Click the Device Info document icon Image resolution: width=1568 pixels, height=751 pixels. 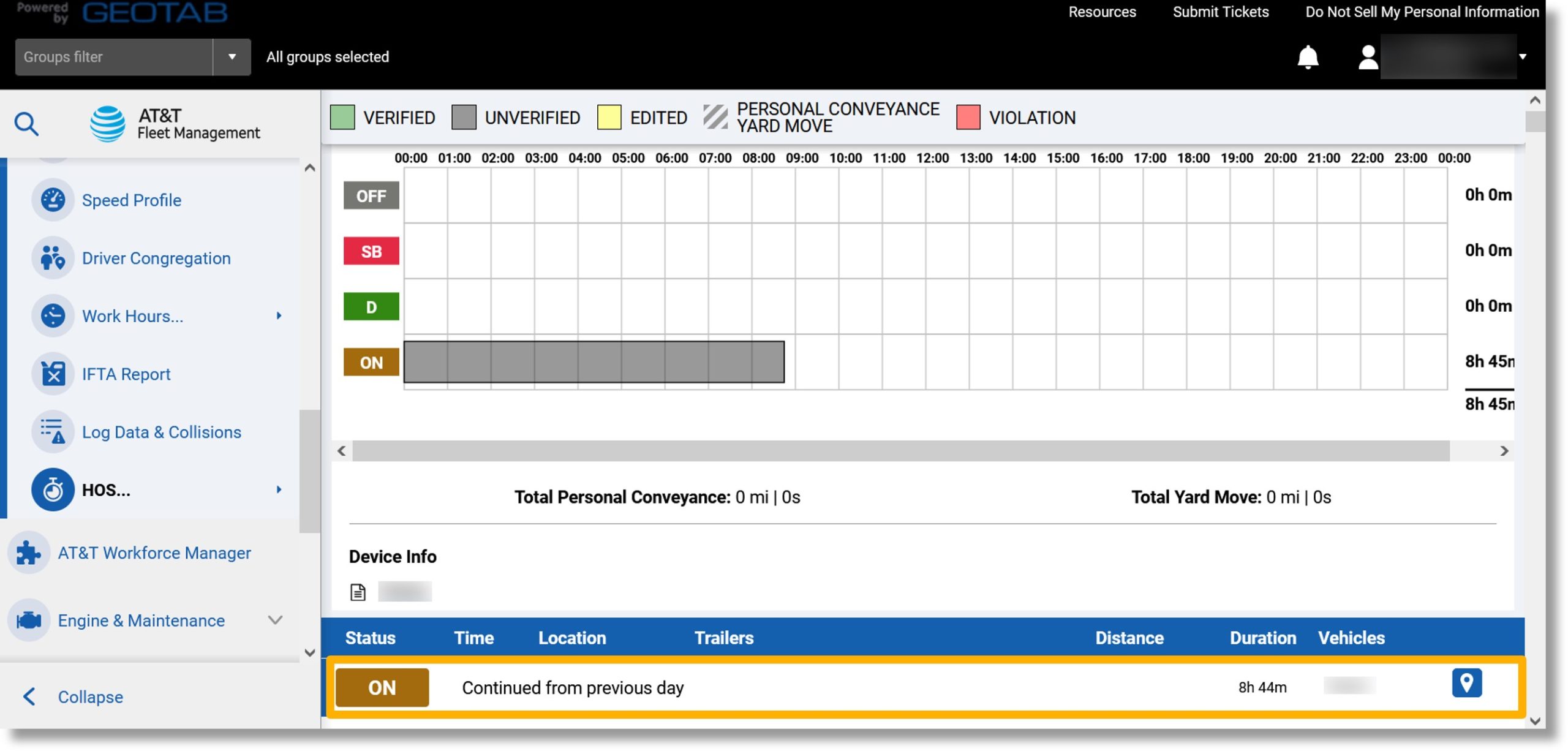tap(358, 592)
